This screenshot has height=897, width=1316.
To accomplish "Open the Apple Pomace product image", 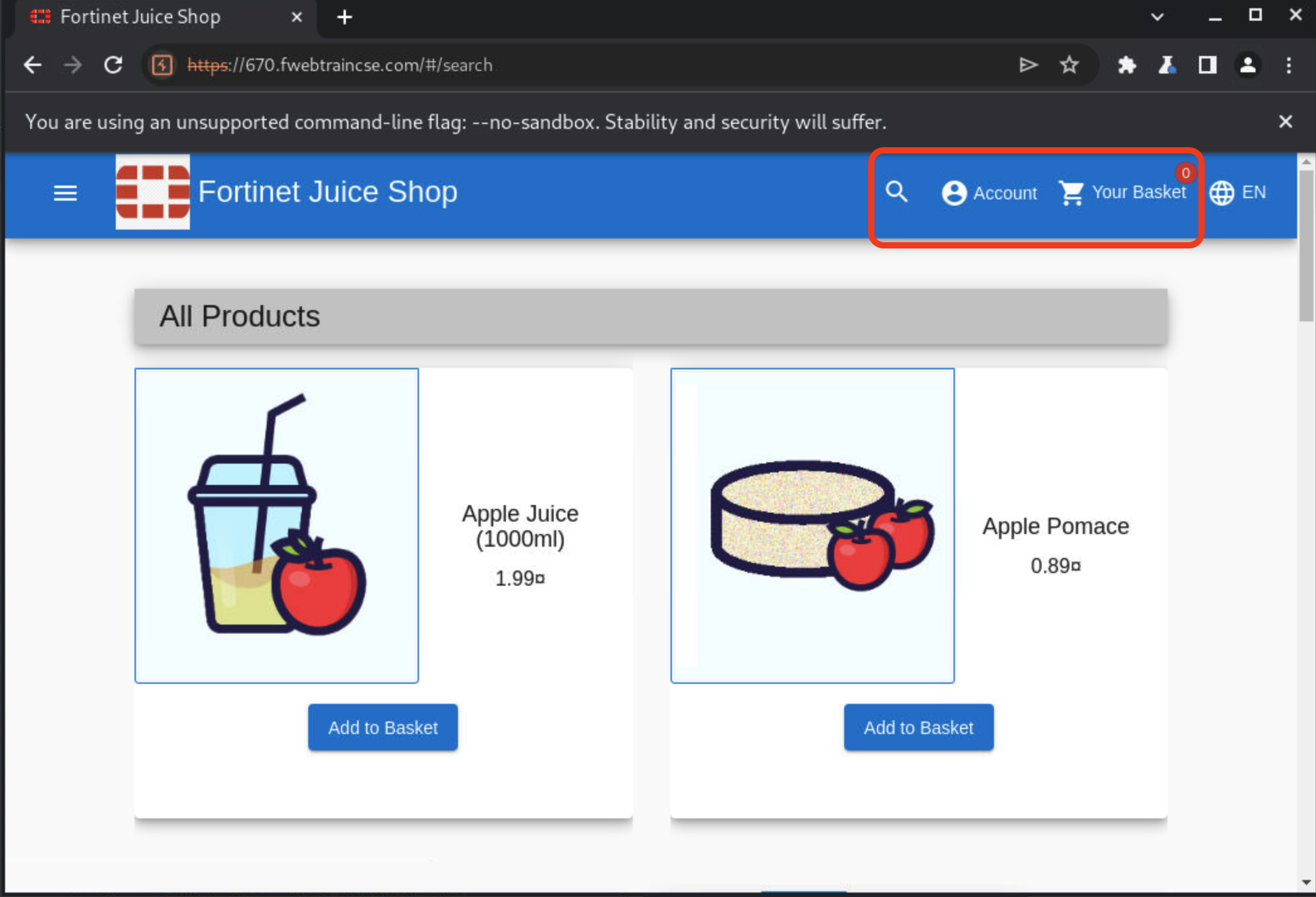I will coord(813,525).
